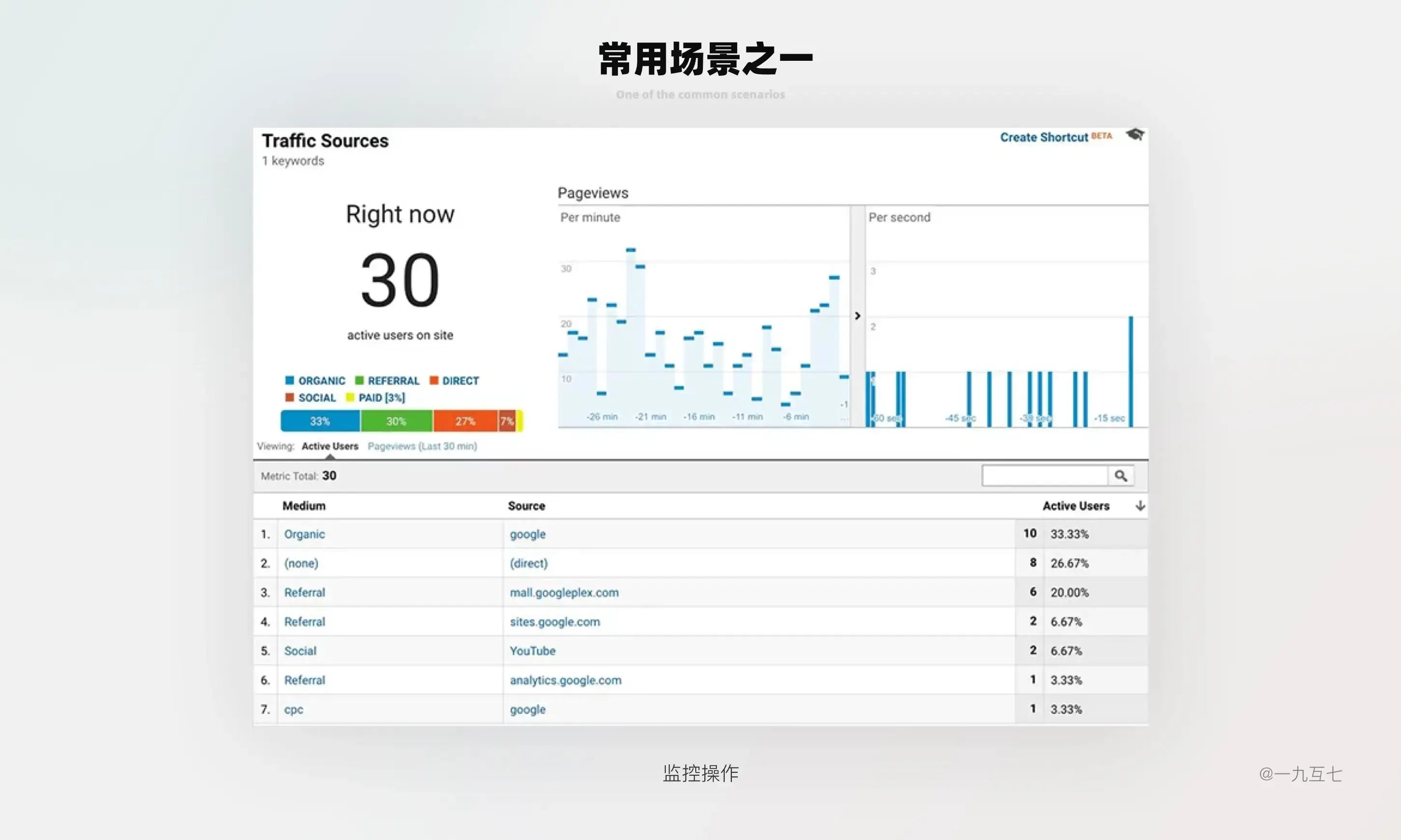Click the chevron between the pageview charts
The height and width of the screenshot is (840, 1401).
coord(857,316)
